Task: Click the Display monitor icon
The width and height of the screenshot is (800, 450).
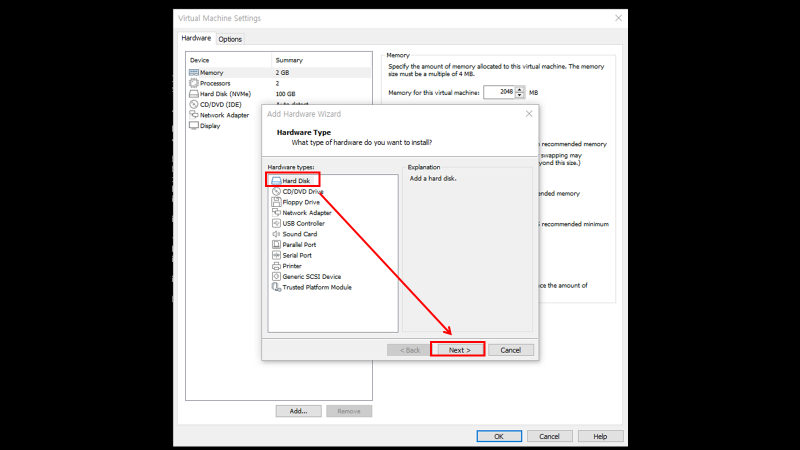Action: pos(193,126)
